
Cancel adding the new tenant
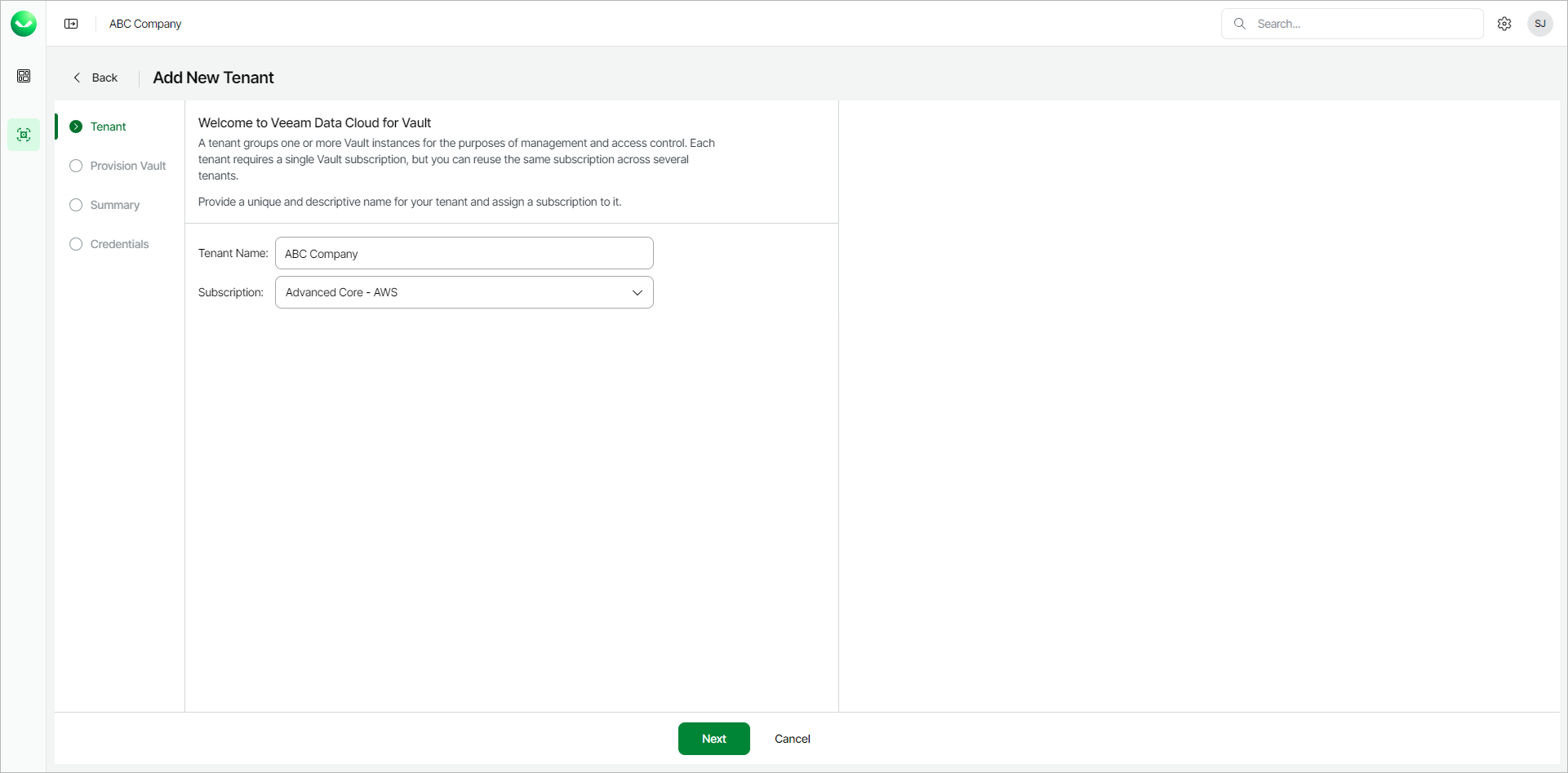point(792,739)
